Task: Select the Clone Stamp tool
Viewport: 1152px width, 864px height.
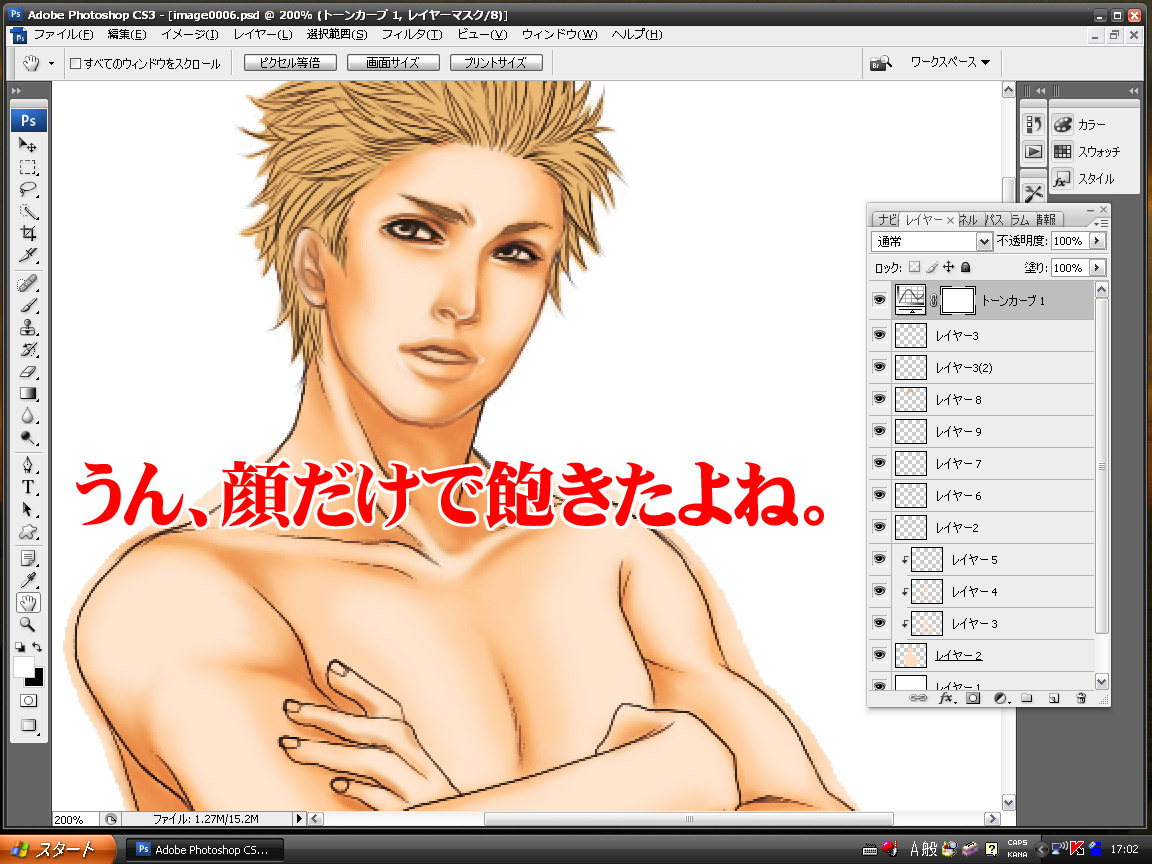Action: click(29, 327)
